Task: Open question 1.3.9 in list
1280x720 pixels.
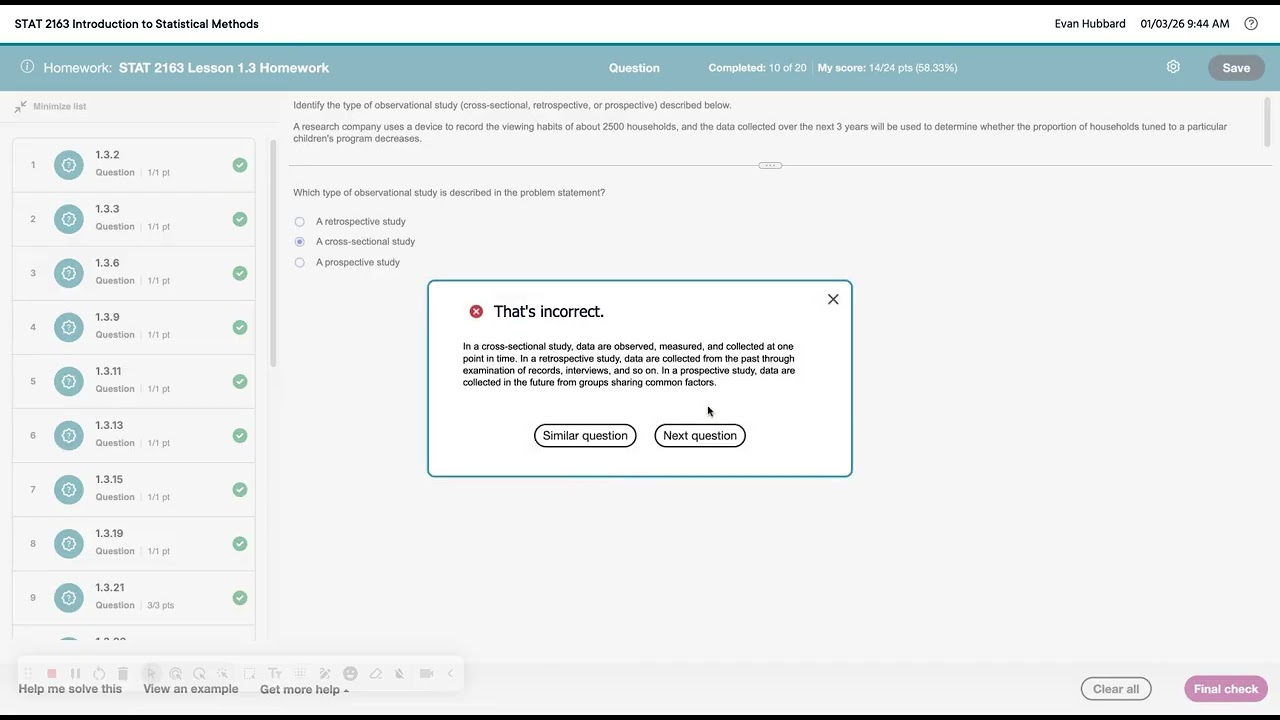Action: pos(134,327)
